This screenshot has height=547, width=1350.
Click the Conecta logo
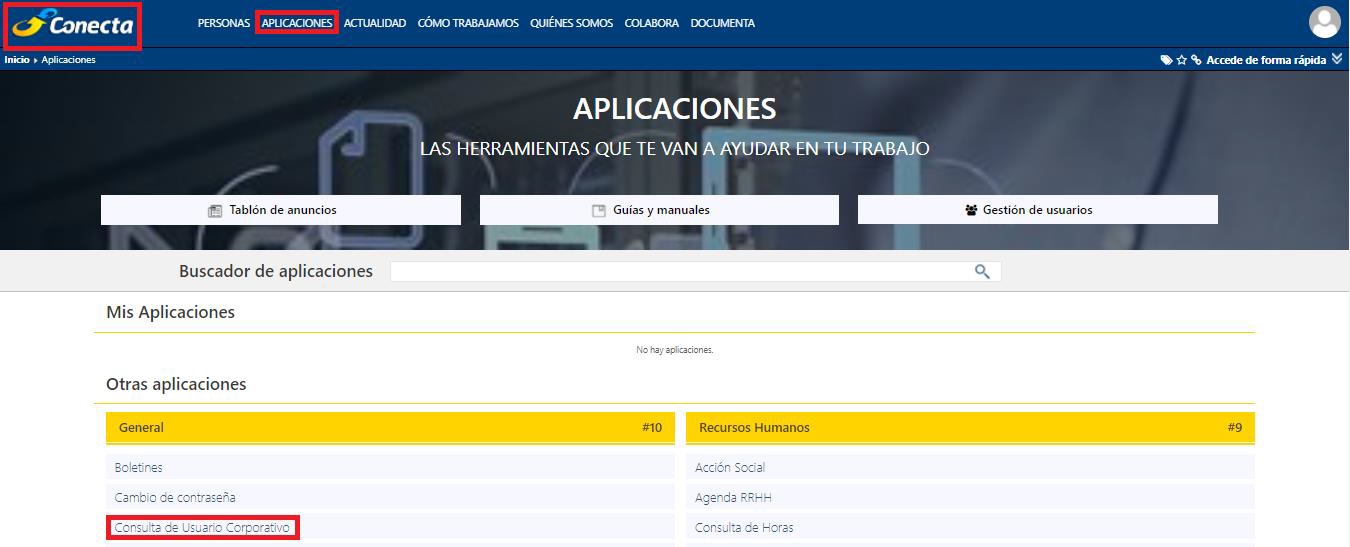[x=72, y=24]
